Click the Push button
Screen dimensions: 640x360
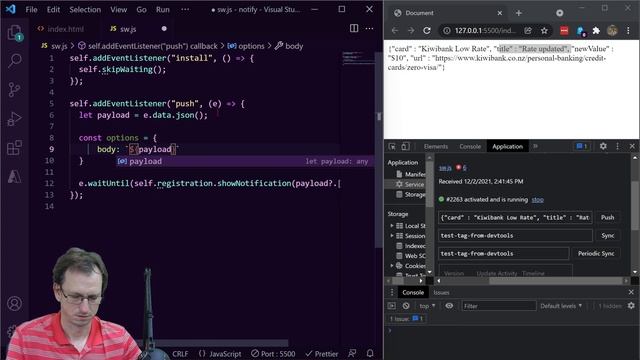click(x=607, y=218)
